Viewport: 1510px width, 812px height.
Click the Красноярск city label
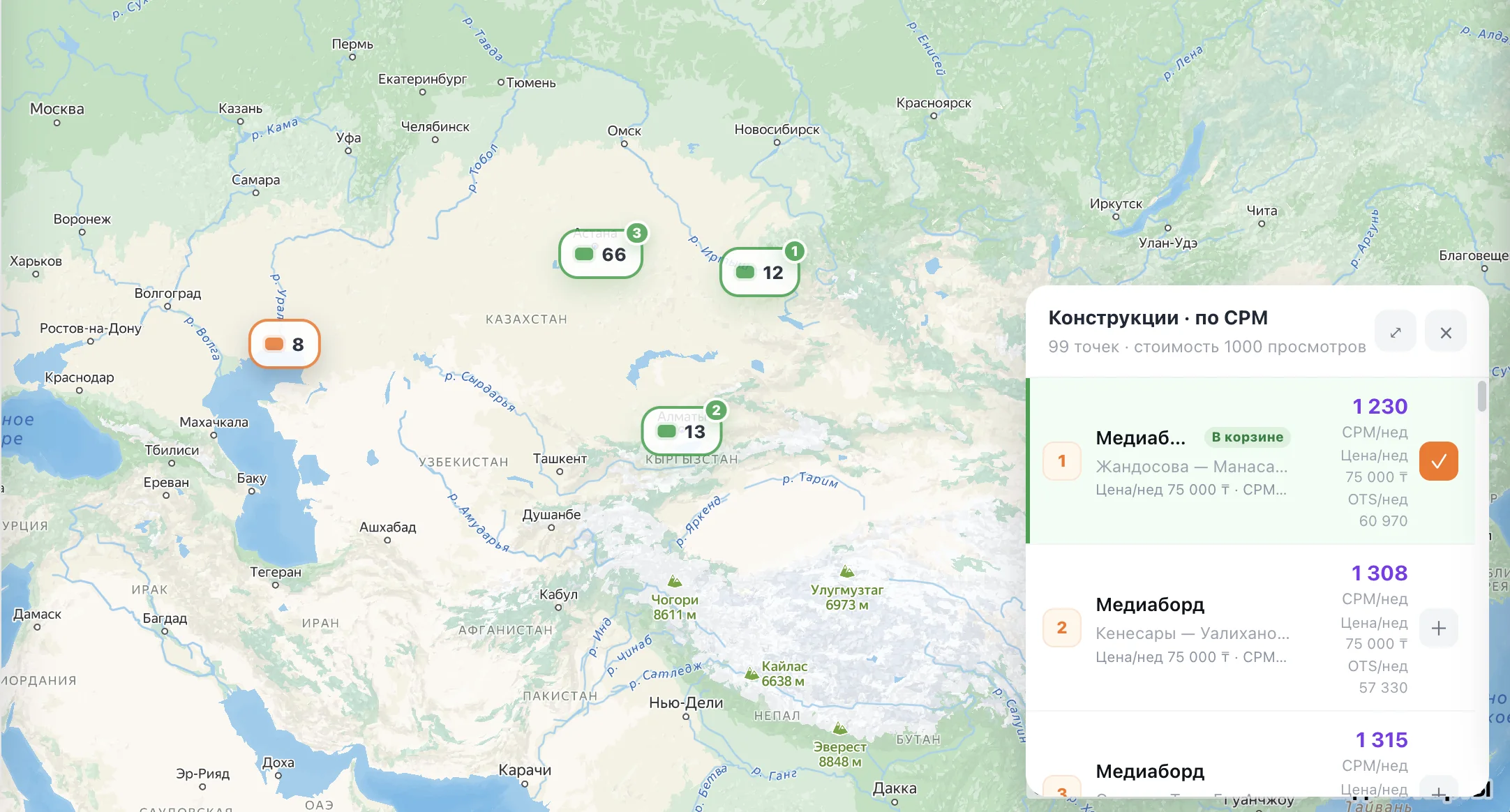pyautogui.click(x=934, y=103)
